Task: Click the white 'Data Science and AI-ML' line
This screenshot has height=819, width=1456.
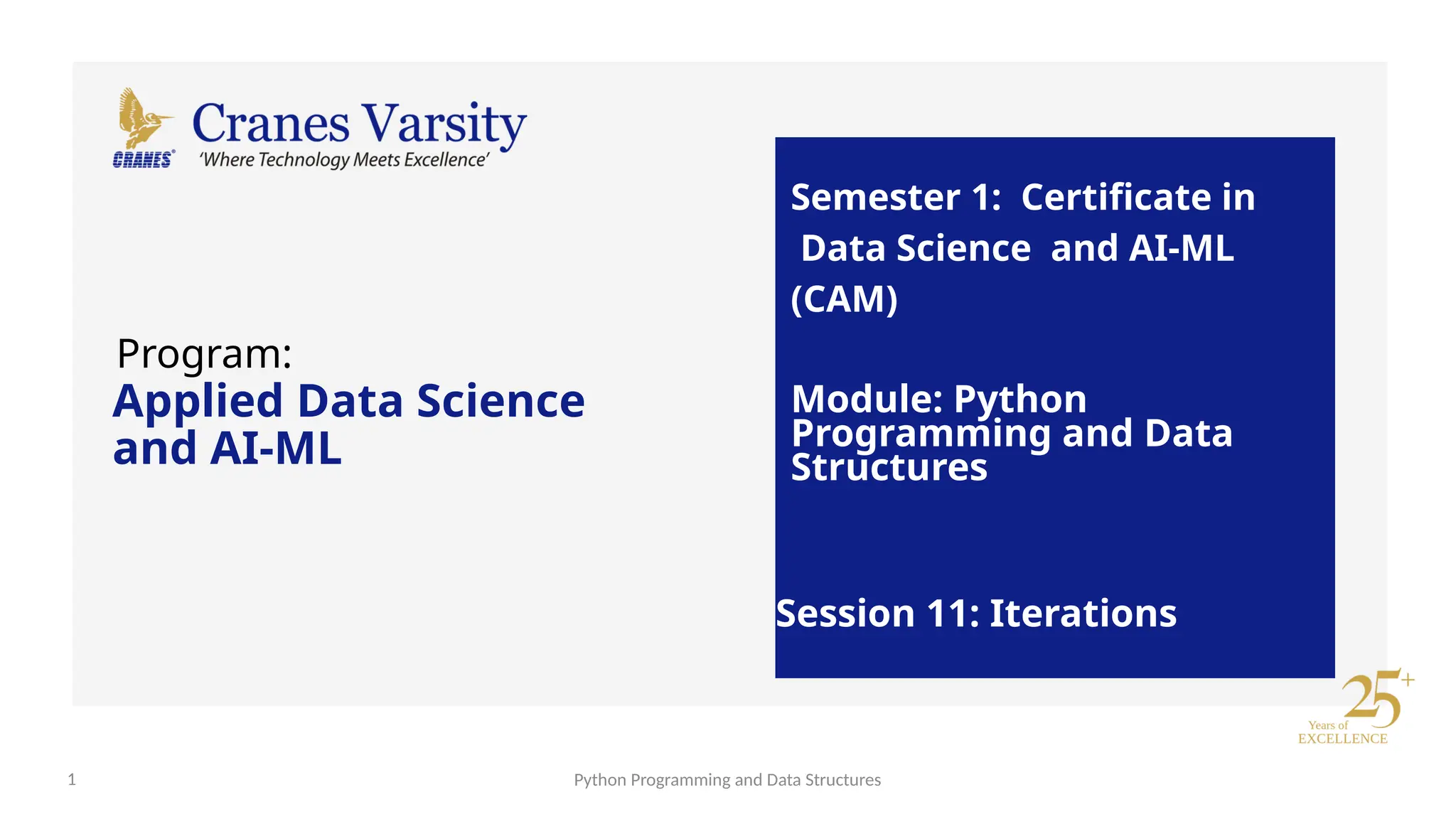Action: pyautogui.click(x=1017, y=248)
